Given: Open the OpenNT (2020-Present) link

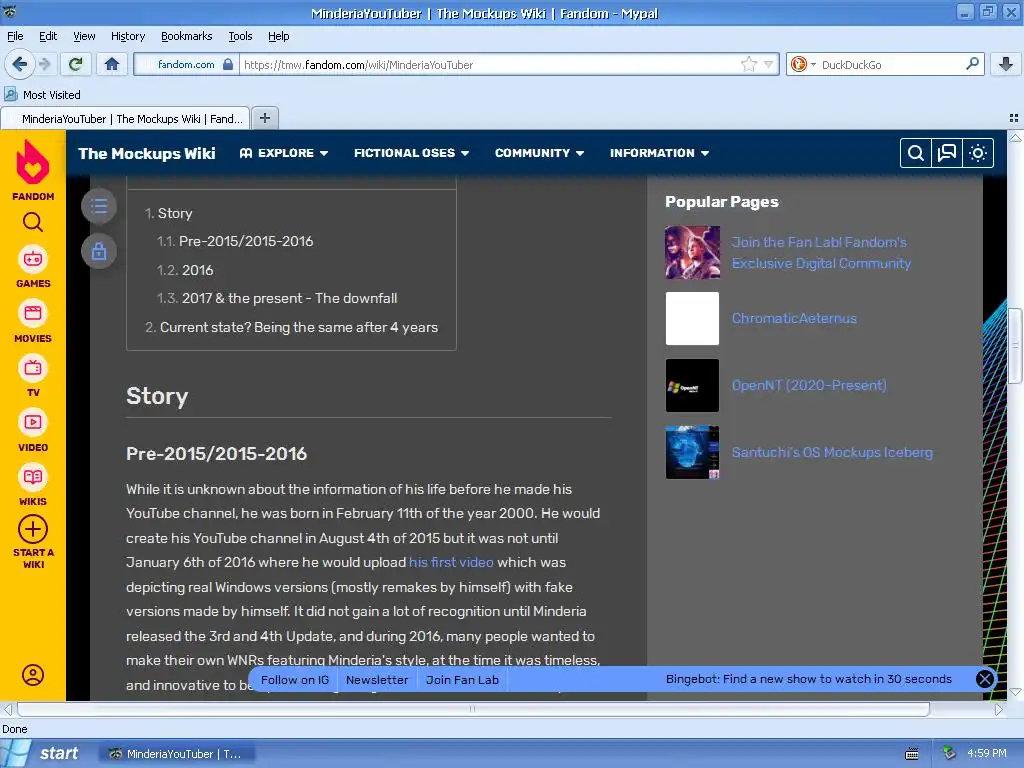Looking at the screenshot, I should [x=809, y=385].
